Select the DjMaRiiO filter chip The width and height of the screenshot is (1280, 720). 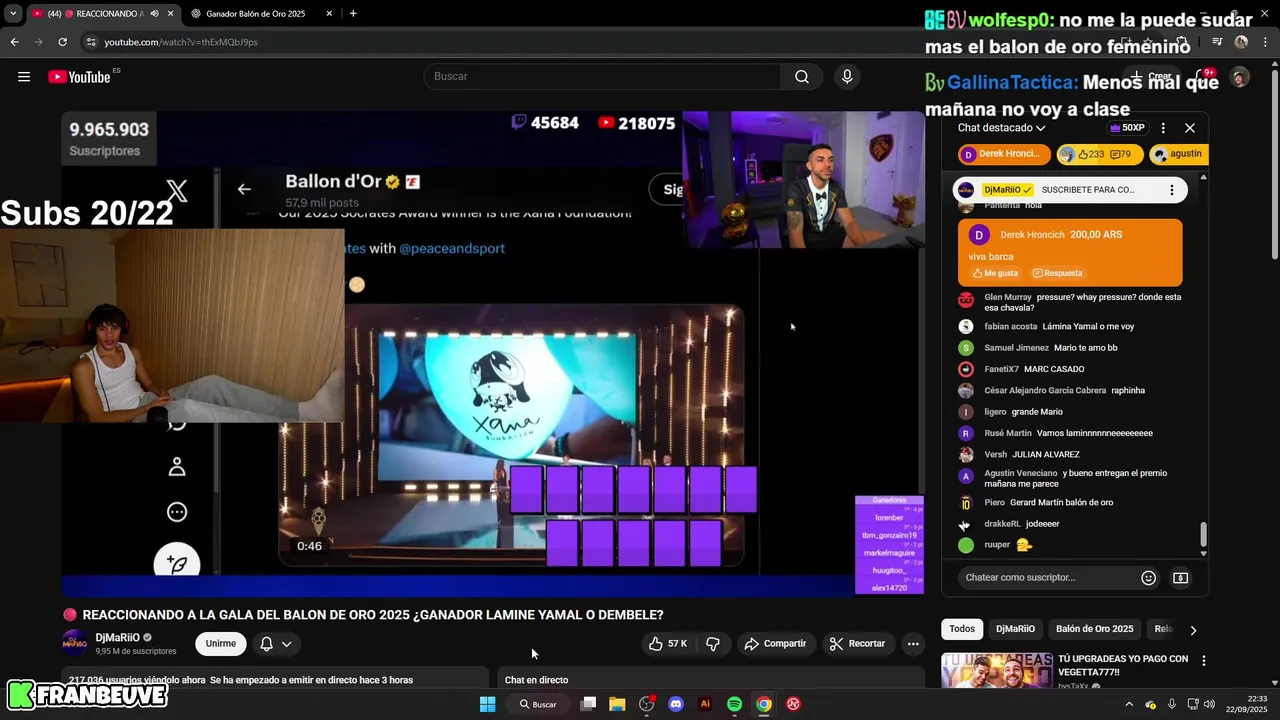click(x=1015, y=629)
